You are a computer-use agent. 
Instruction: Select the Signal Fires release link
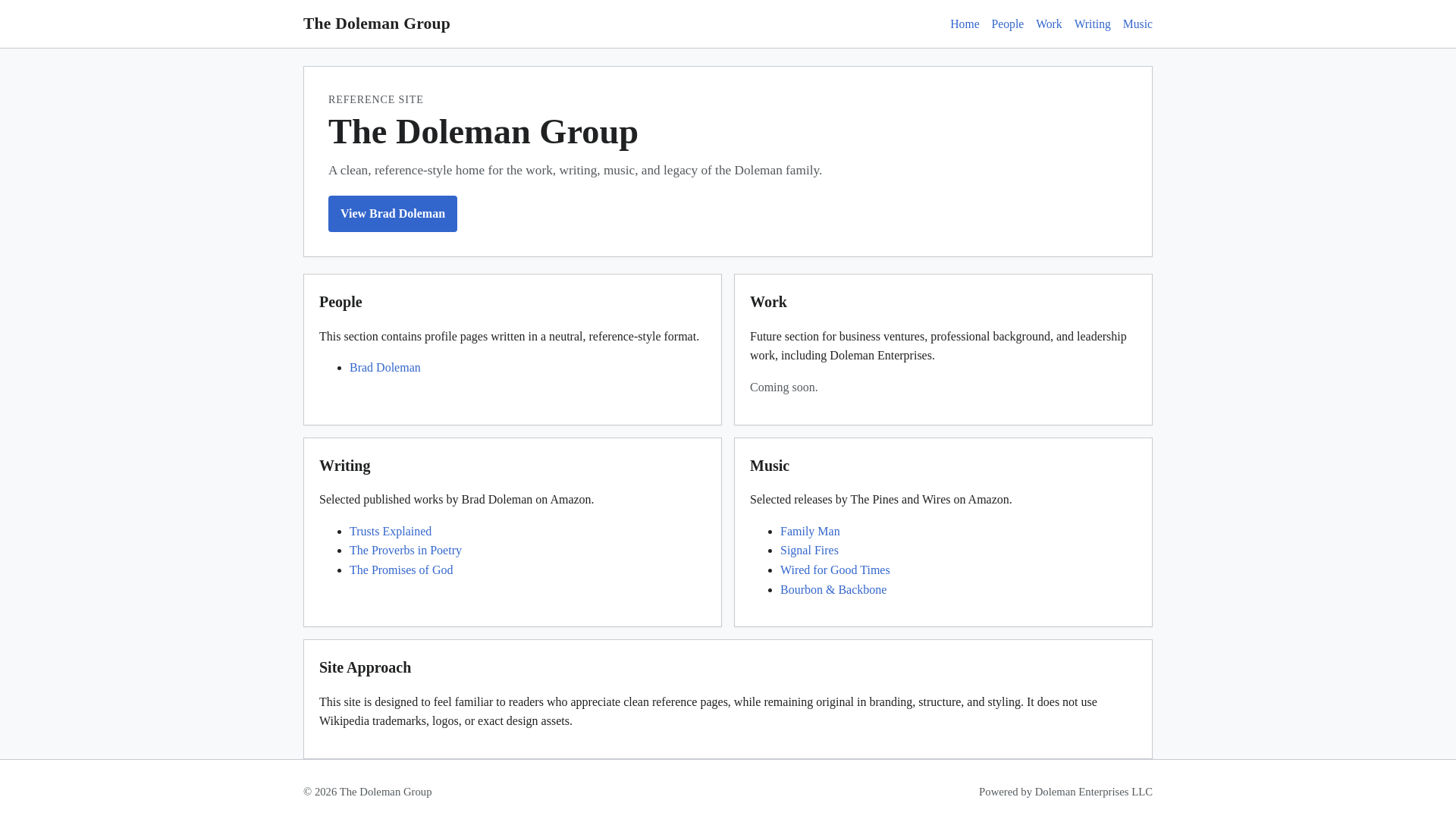[x=809, y=551]
